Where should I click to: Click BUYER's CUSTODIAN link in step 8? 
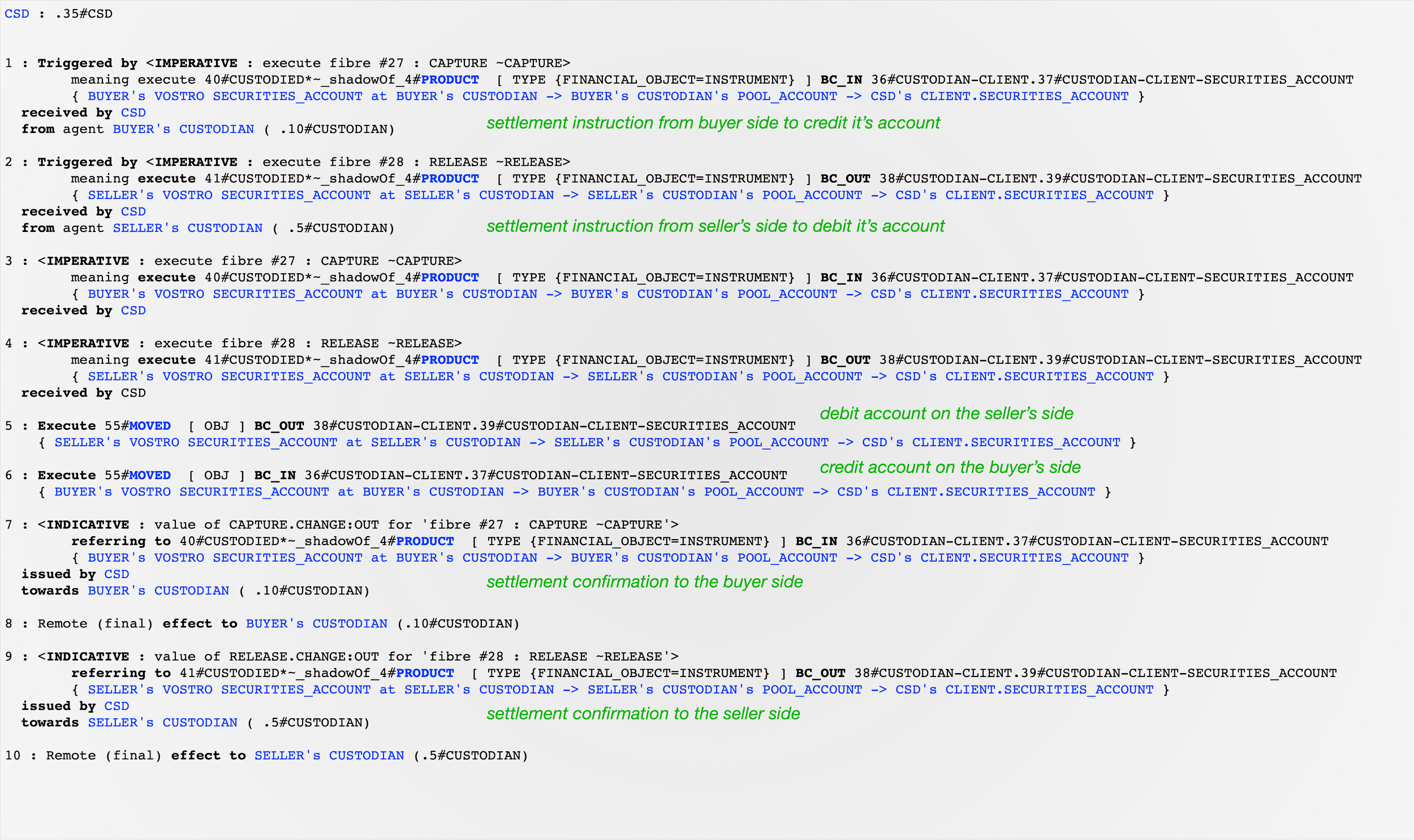316,624
